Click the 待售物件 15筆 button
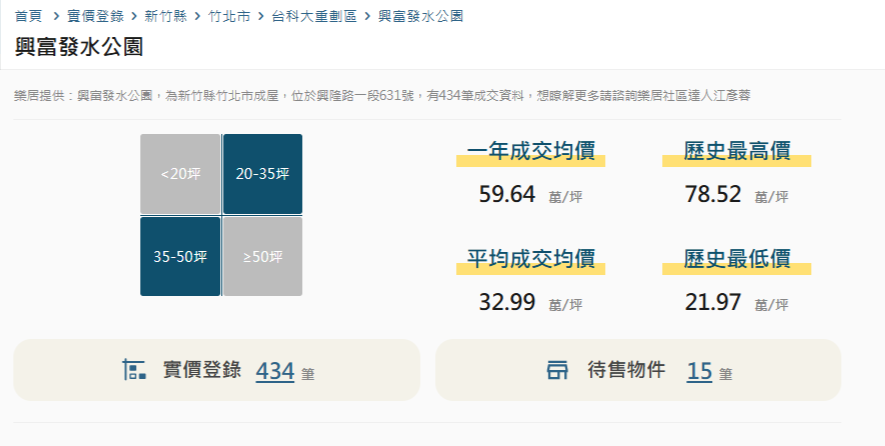885x446 pixels. (x=638, y=370)
